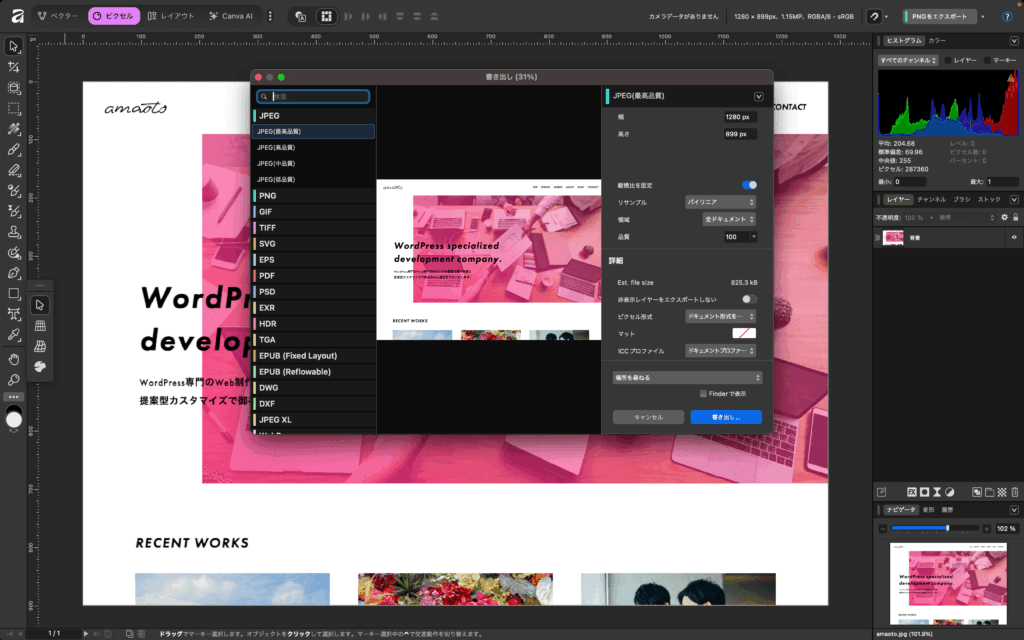
Task: Pick the Hand (view) tool
Action: click(14, 358)
